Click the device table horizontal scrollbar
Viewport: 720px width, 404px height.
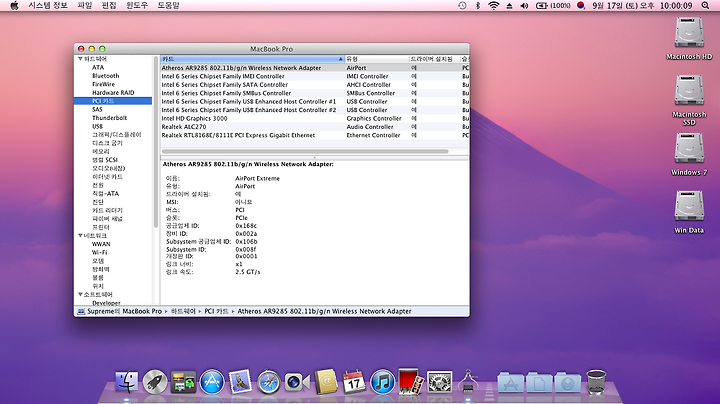pos(305,151)
